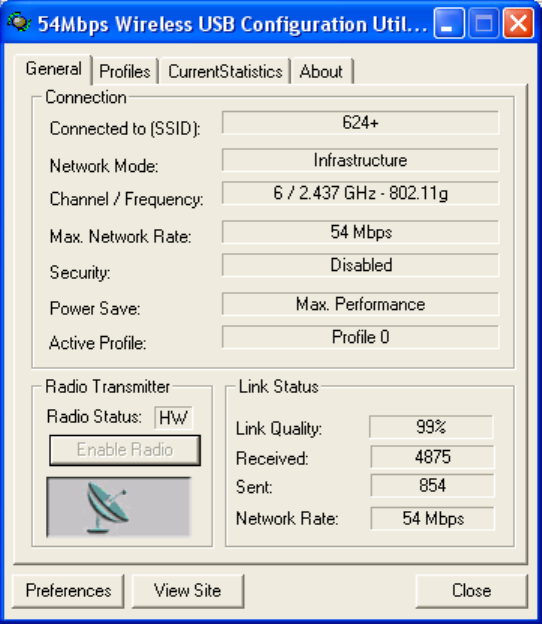Open the CurrentStatistics tab
The image size is (542, 624).
pos(225,72)
